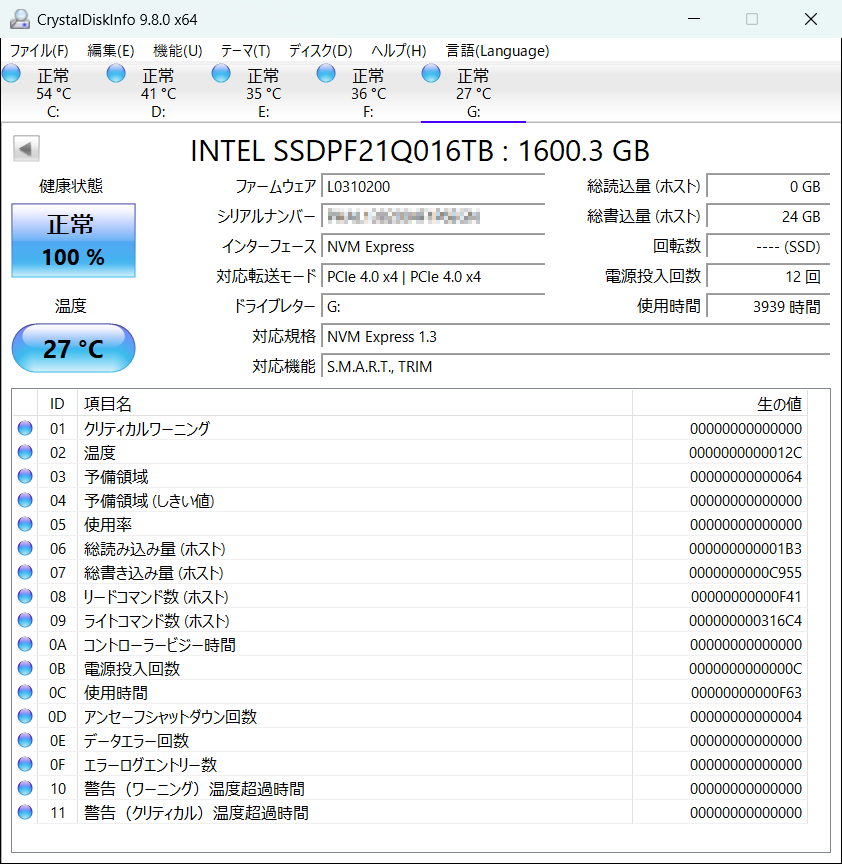
Task: Select drive C: status orb
Action: point(12,73)
